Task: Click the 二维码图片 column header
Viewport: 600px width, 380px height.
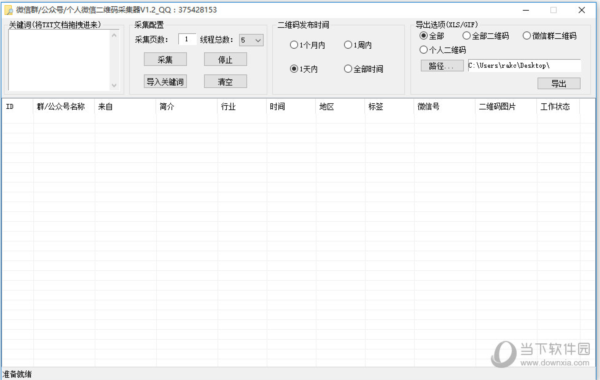Action: 506,107
